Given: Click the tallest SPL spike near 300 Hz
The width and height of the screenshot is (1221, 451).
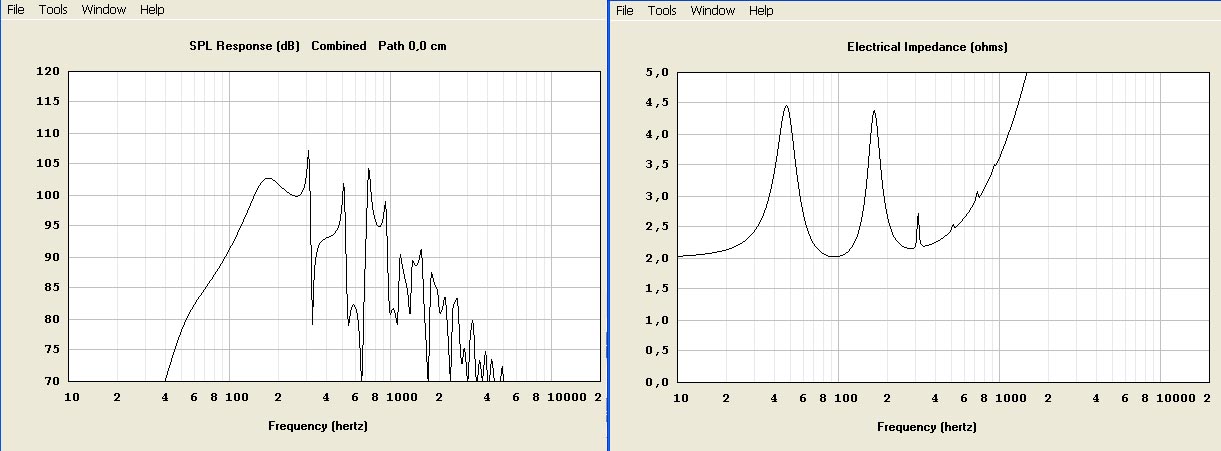Looking at the screenshot, I should pos(308,153).
